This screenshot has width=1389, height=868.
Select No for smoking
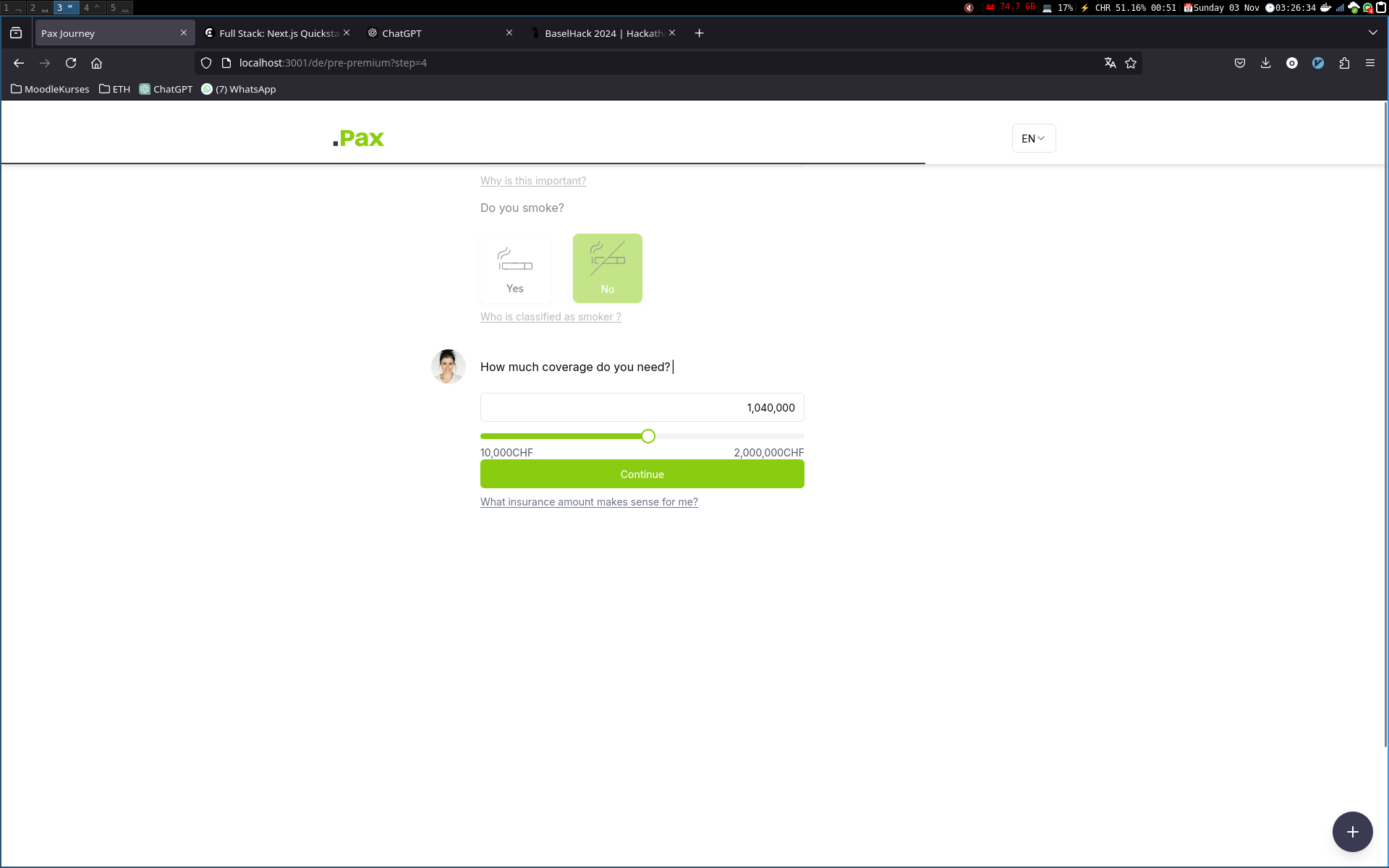[x=607, y=268]
